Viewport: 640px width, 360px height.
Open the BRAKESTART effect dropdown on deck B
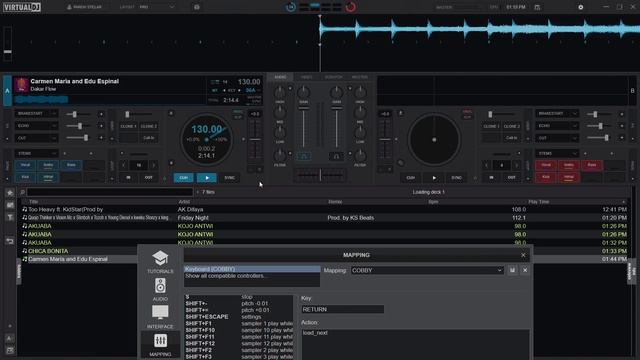pyautogui.click(x=557, y=113)
